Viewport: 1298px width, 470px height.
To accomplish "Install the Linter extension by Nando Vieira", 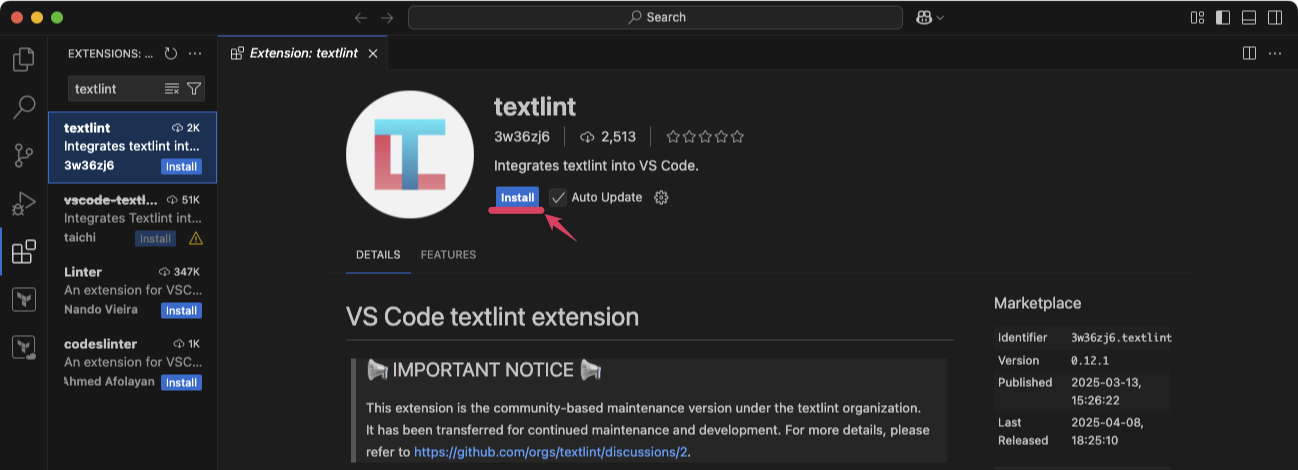I will point(181,310).
